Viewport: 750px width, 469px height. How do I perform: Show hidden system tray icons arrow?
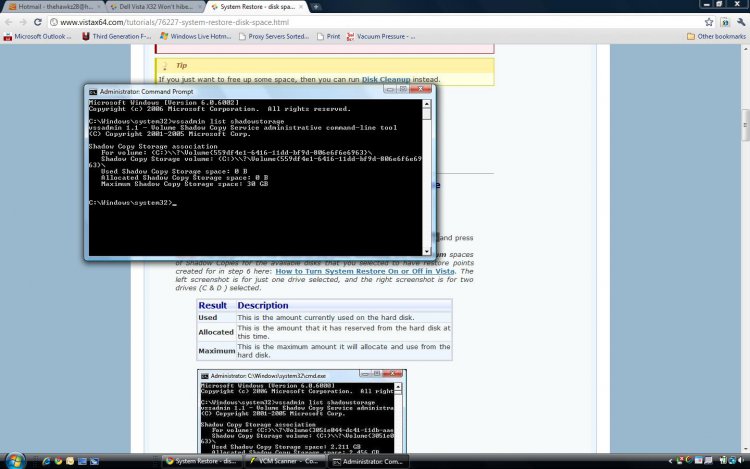(670, 461)
